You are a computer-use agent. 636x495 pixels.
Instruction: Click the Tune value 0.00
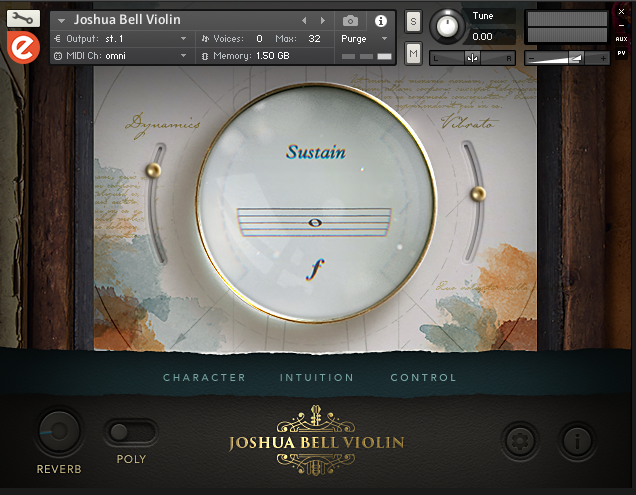pos(482,37)
